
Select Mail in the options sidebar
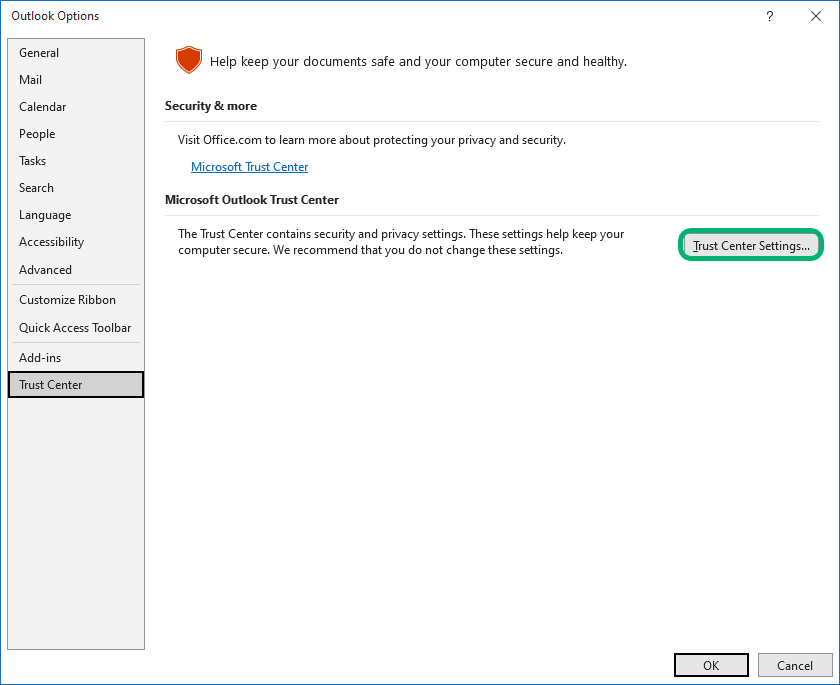(76, 80)
